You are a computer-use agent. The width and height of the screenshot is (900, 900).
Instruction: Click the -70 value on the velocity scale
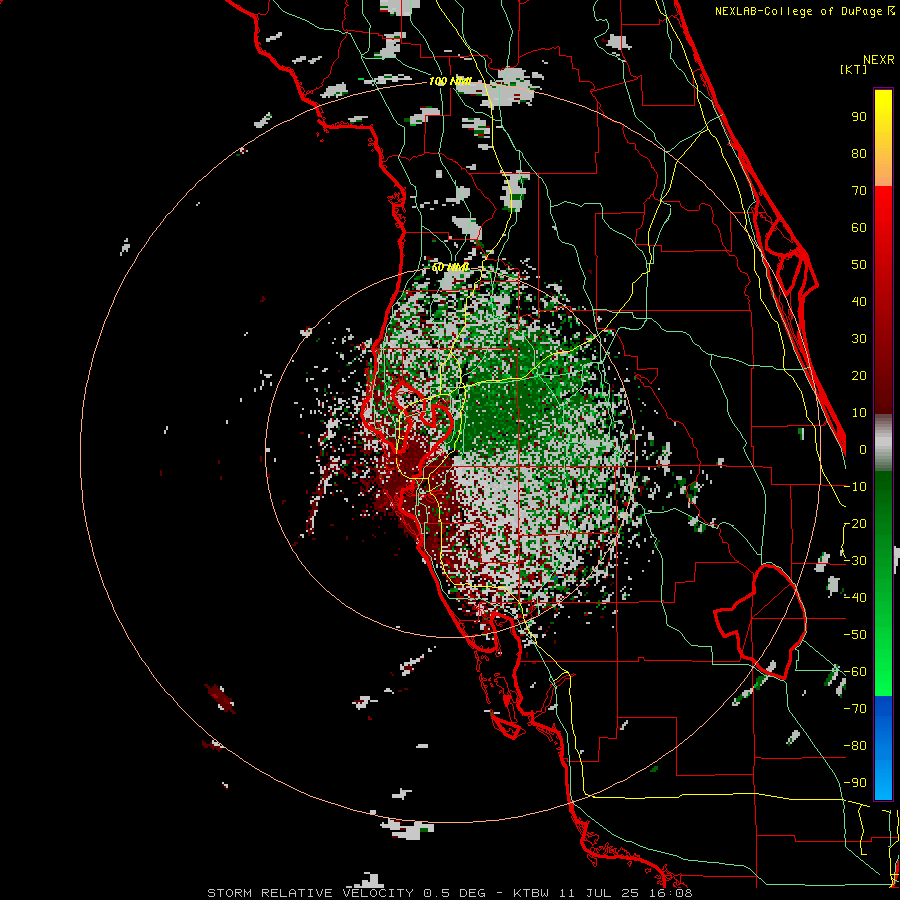[x=855, y=709]
